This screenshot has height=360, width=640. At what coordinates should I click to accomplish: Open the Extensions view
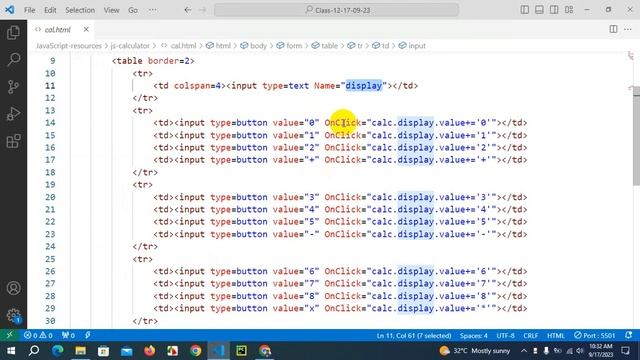click(x=13, y=141)
